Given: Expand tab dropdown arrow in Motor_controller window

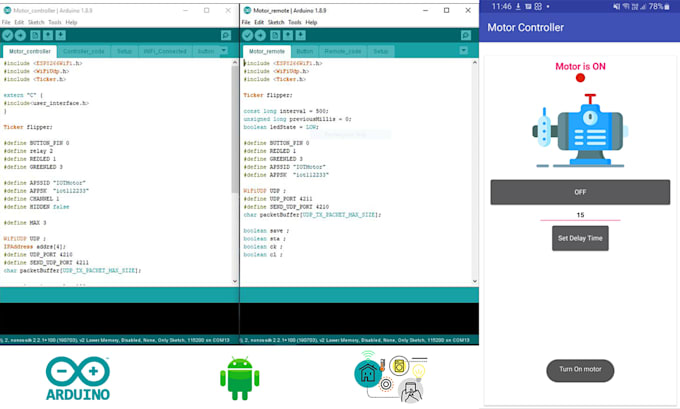Looking at the screenshot, I should [224, 51].
